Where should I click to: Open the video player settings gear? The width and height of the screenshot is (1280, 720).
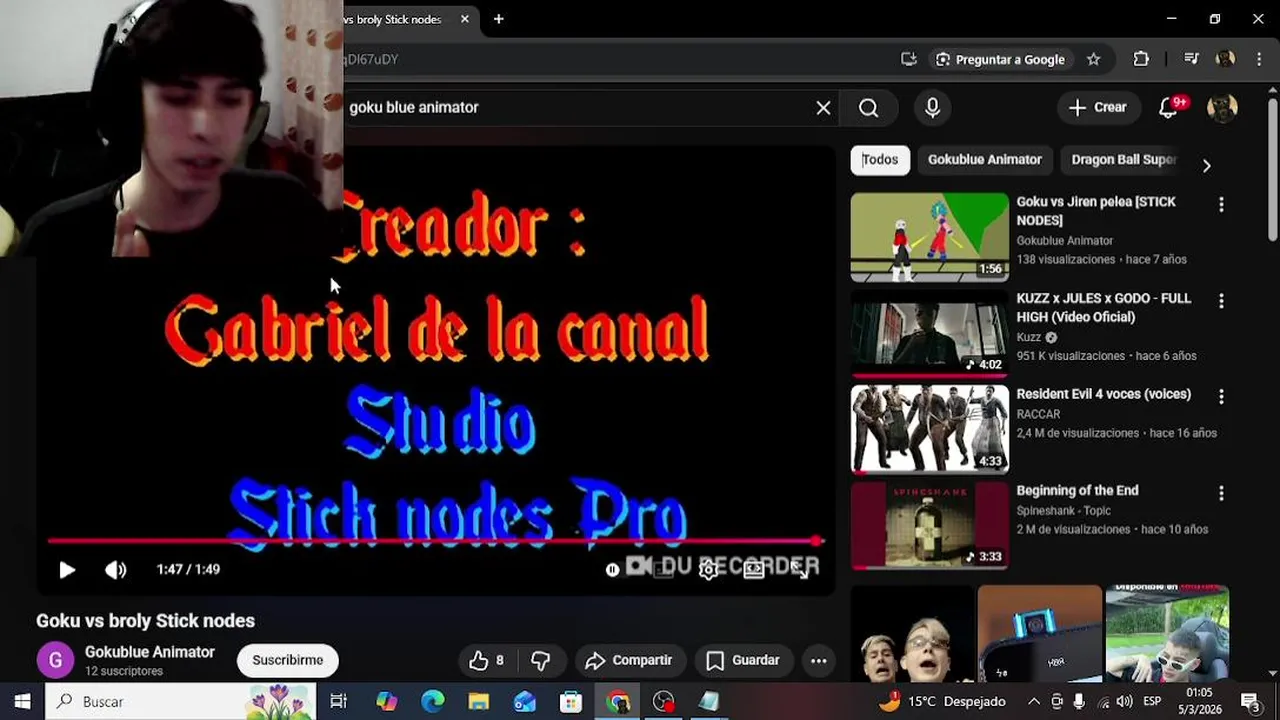(708, 569)
